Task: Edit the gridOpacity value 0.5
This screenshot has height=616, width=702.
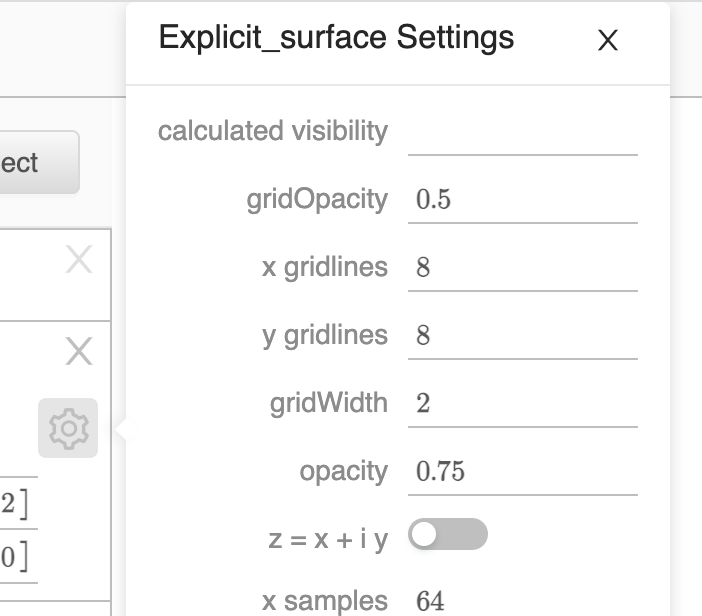Action: [x=522, y=200]
